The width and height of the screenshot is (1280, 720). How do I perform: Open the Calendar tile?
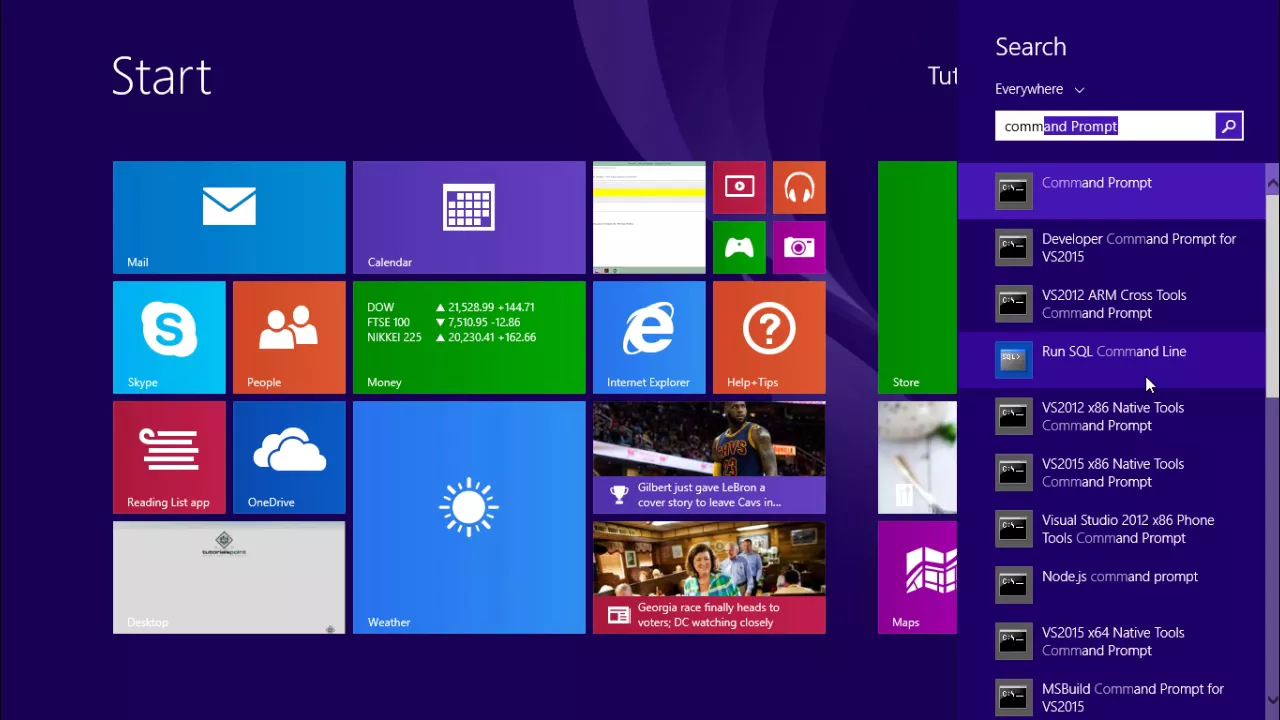(x=469, y=217)
